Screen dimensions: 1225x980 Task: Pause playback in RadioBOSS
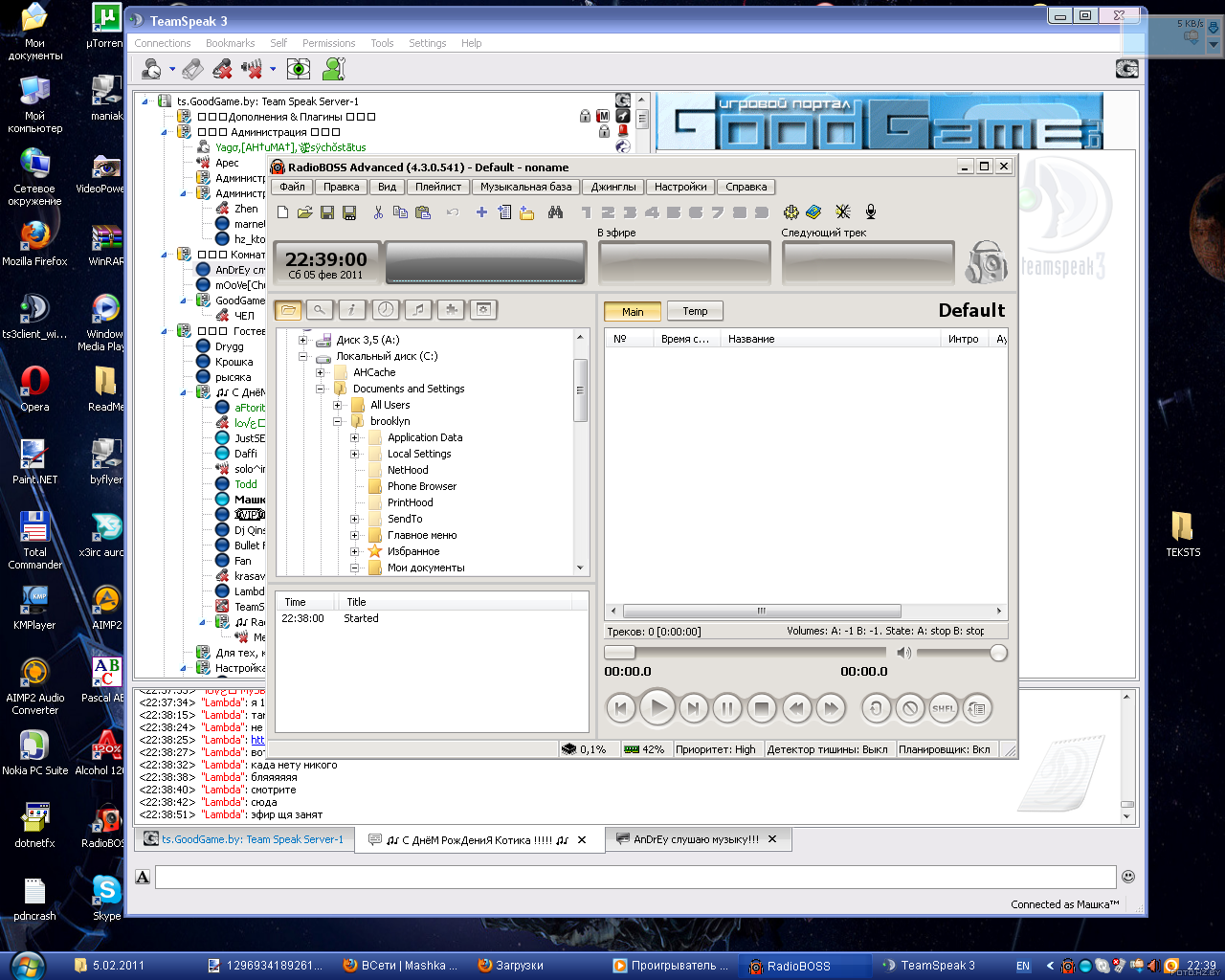pyautogui.click(x=727, y=708)
